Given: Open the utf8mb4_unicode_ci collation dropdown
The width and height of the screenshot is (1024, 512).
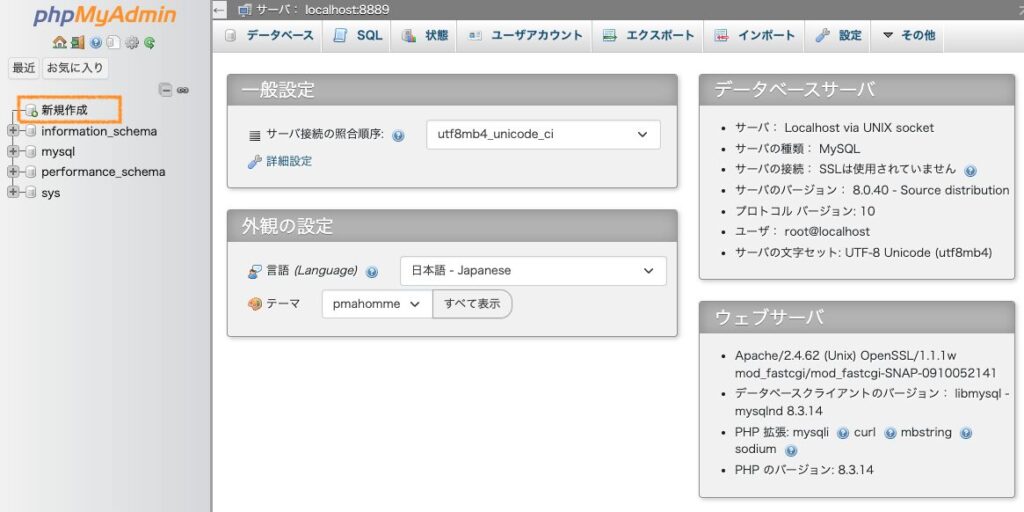Looking at the screenshot, I should pyautogui.click(x=543, y=135).
